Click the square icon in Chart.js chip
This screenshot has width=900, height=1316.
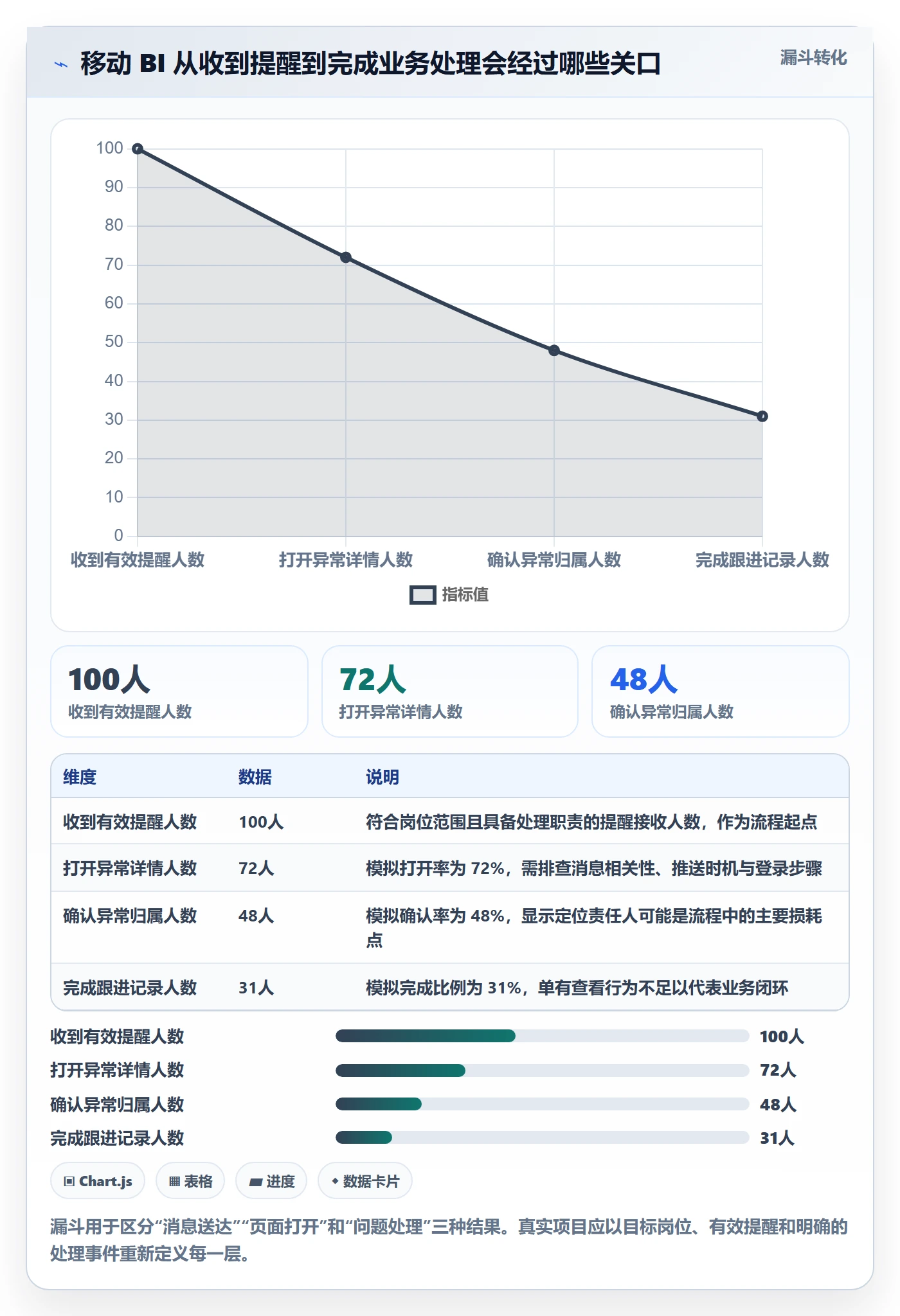(69, 1181)
